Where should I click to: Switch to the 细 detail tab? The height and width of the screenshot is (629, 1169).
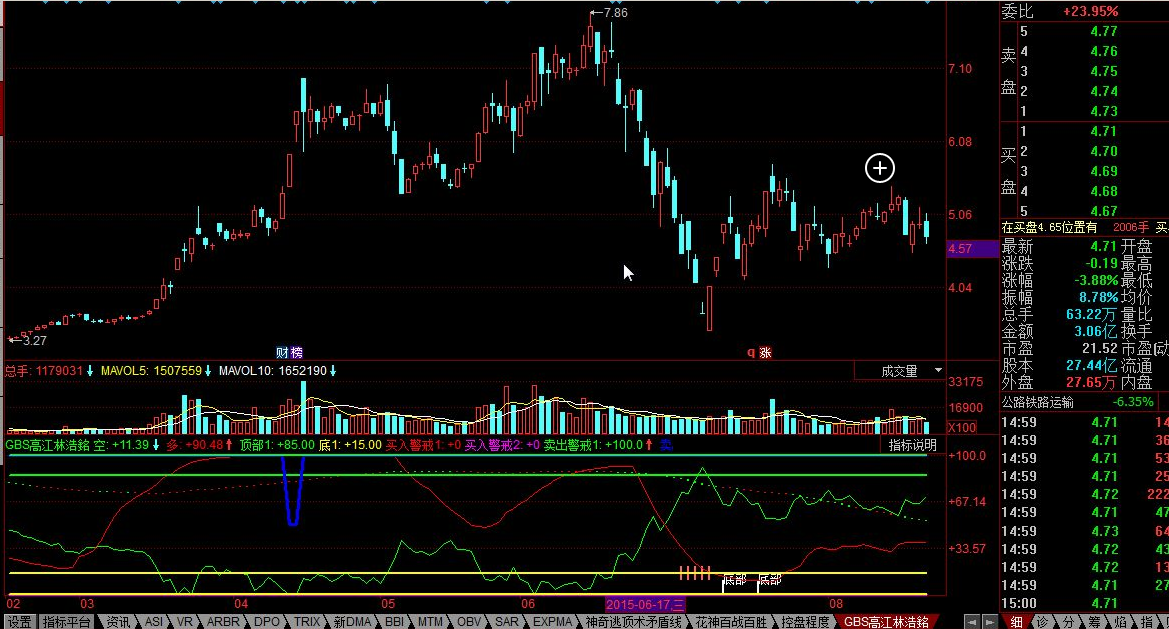coord(1015,622)
